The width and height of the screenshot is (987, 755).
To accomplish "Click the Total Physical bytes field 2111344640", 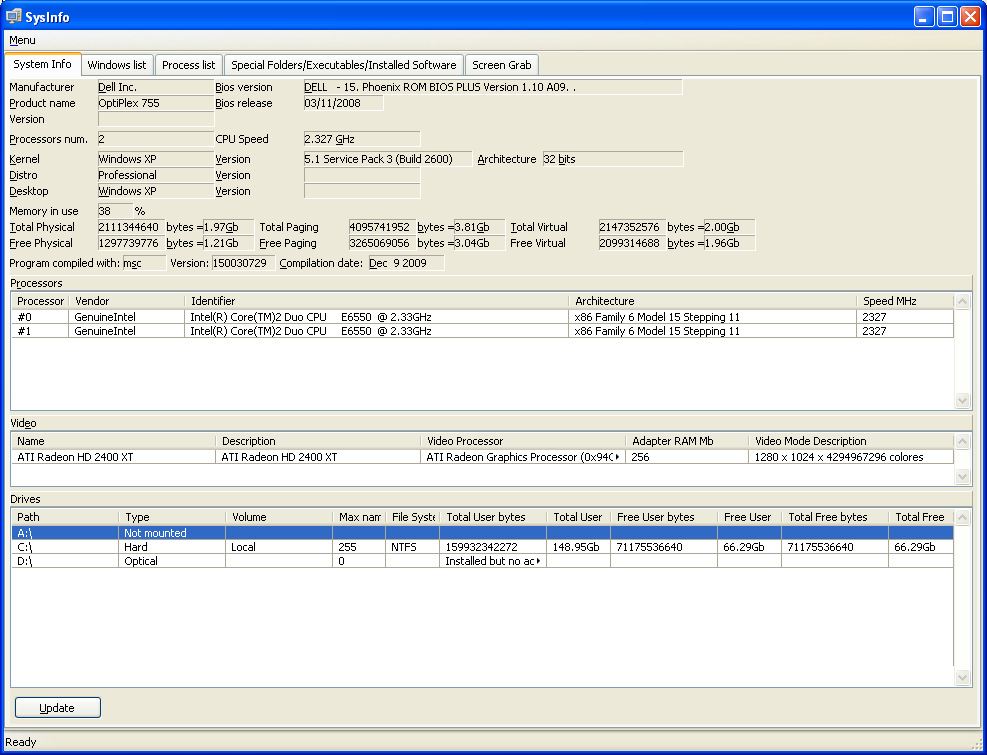I will click(131, 227).
